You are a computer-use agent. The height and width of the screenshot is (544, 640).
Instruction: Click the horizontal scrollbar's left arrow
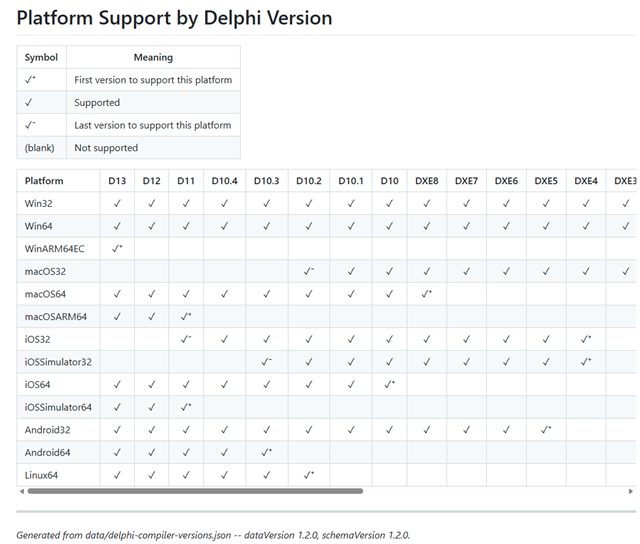point(22,491)
